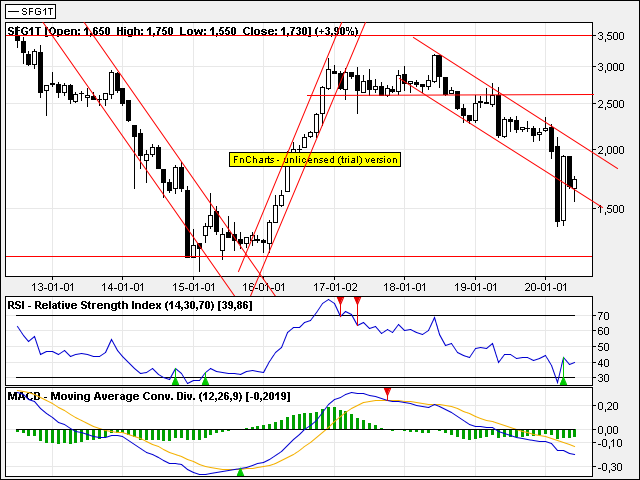The height and width of the screenshot is (480, 640).
Task: Click the 13-01-01 date label
Action: coord(53,287)
